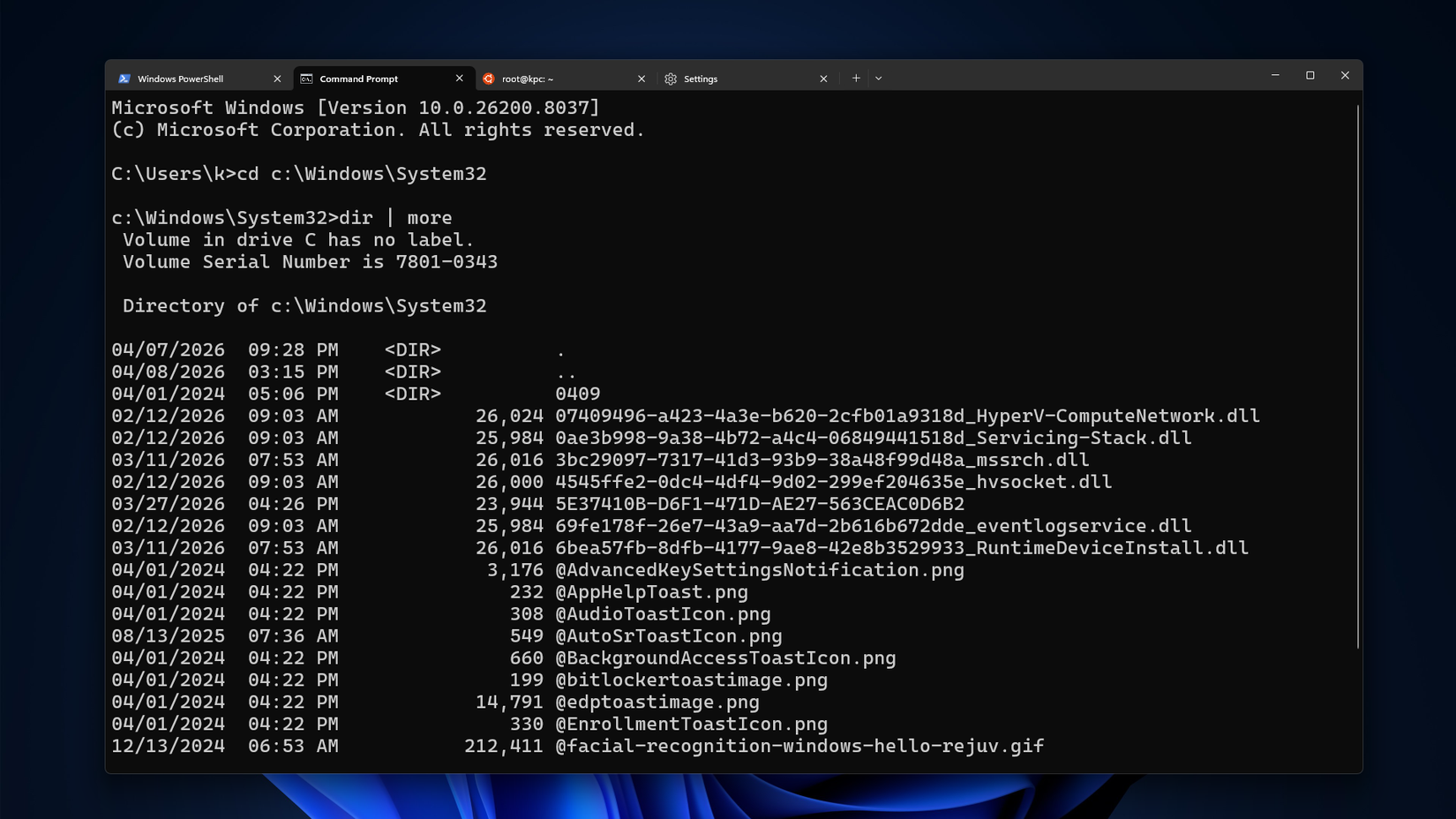The height and width of the screenshot is (819, 1456).
Task: Open a new tab with plus button
Action: tap(855, 79)
